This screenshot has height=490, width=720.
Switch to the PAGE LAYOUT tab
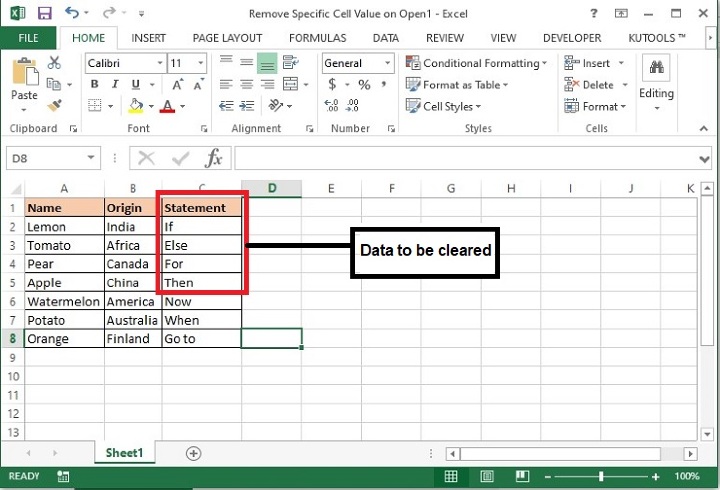pyautogui.click(x=227, y=38)
